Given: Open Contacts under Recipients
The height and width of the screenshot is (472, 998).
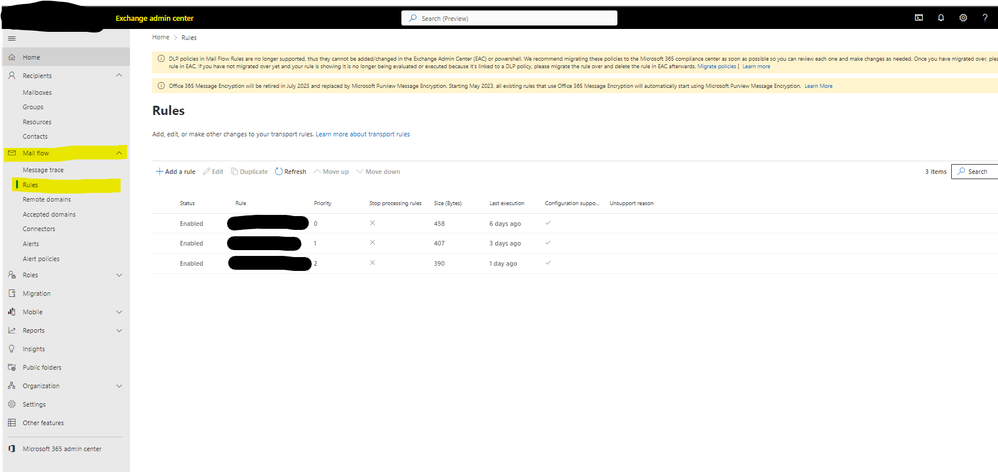Looking at the screenshot, I should (x=35, y=136).
